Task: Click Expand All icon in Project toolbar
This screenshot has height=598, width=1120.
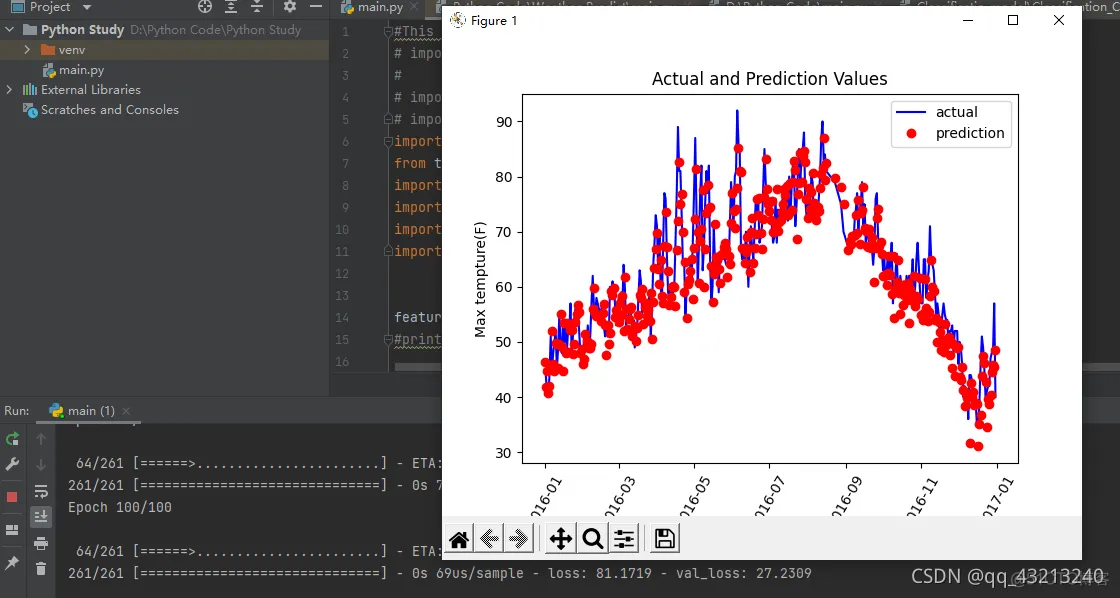Action: (231, 7)
